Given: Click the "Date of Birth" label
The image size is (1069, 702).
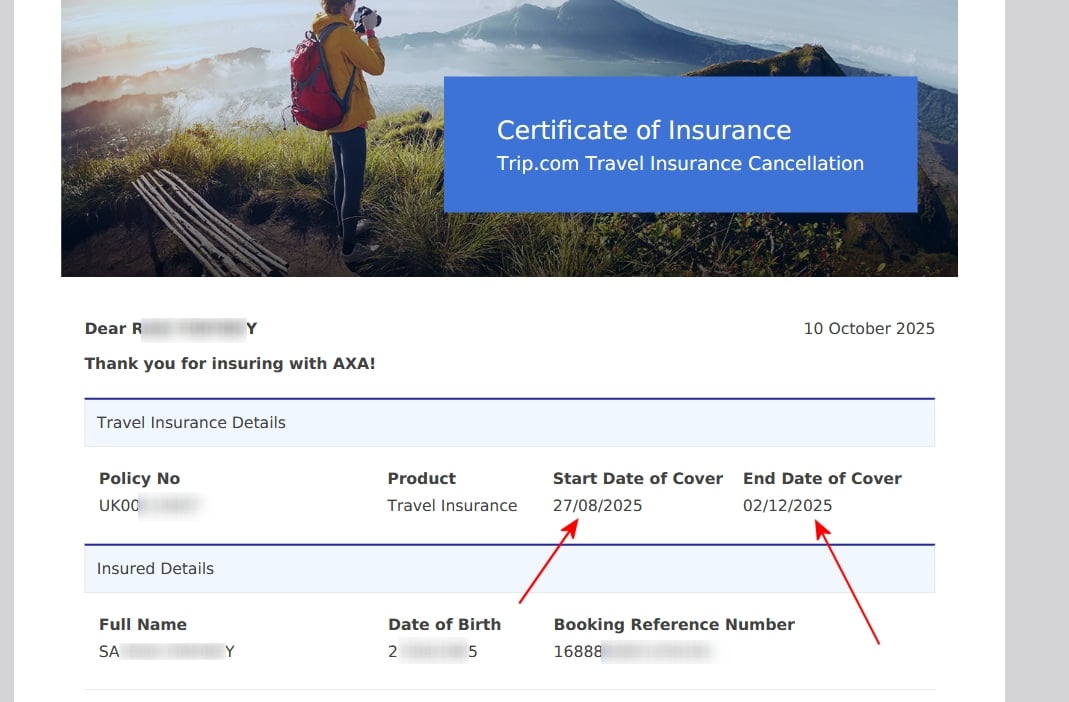Looking at the screenshot, I should tap(444, 625).
